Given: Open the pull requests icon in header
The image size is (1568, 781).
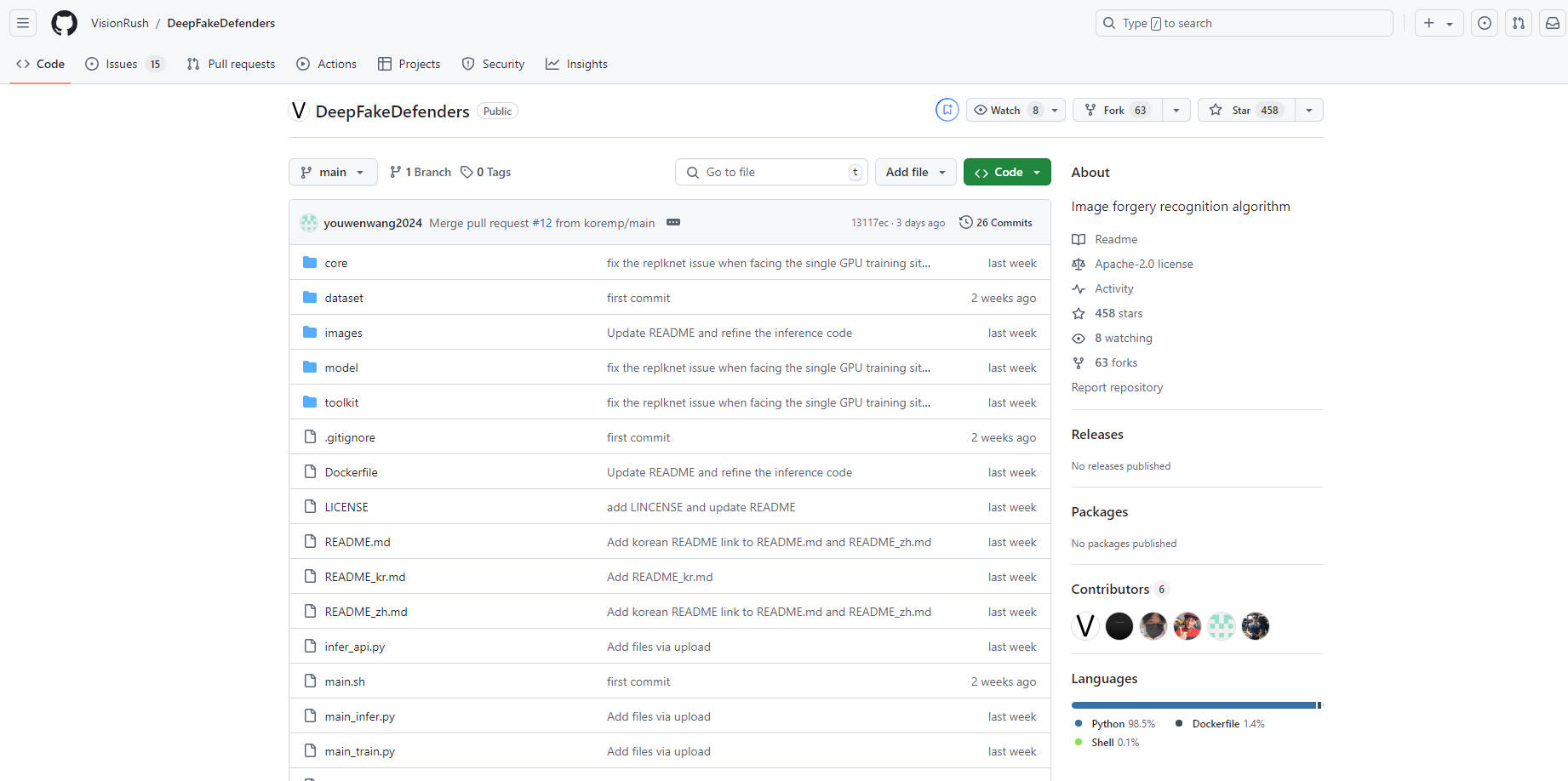Looking at the screenshot, I should [1519, 23].
